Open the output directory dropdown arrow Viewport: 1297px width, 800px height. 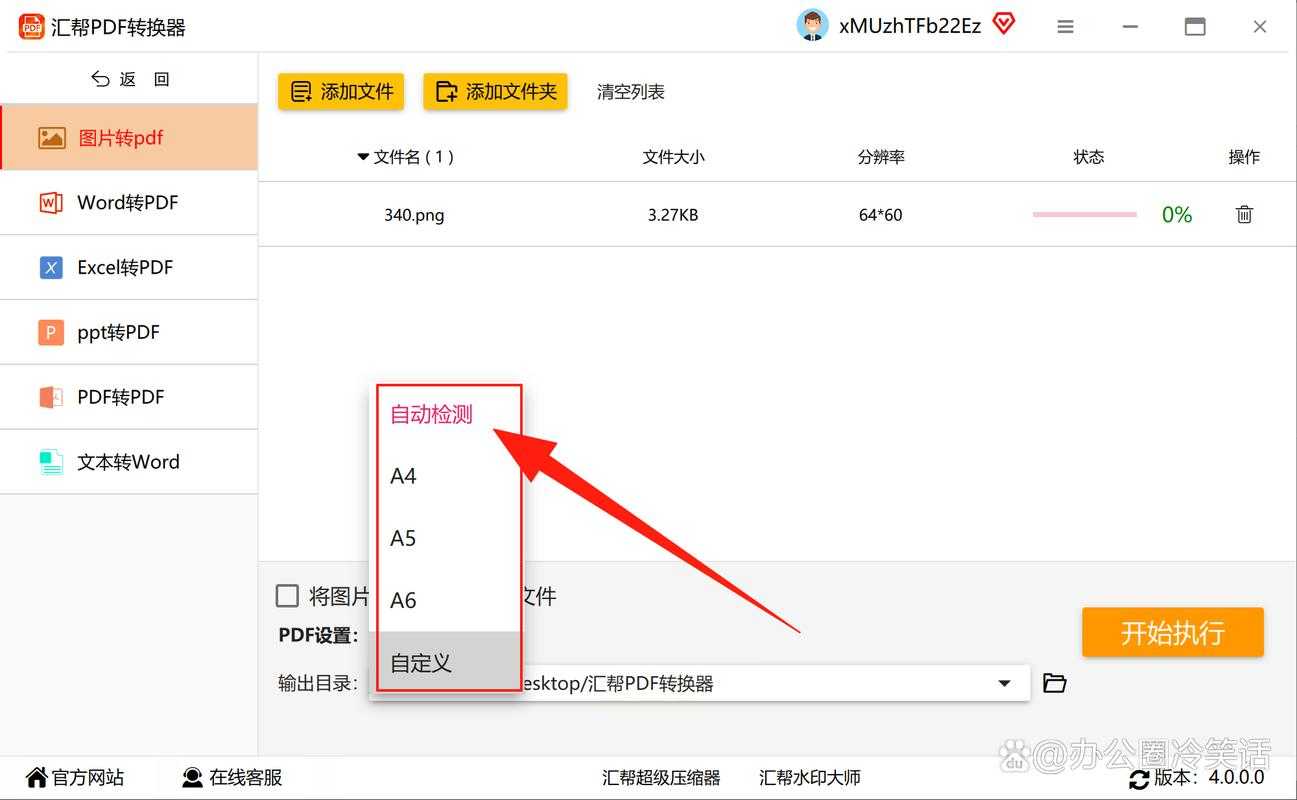[1005, 683]
